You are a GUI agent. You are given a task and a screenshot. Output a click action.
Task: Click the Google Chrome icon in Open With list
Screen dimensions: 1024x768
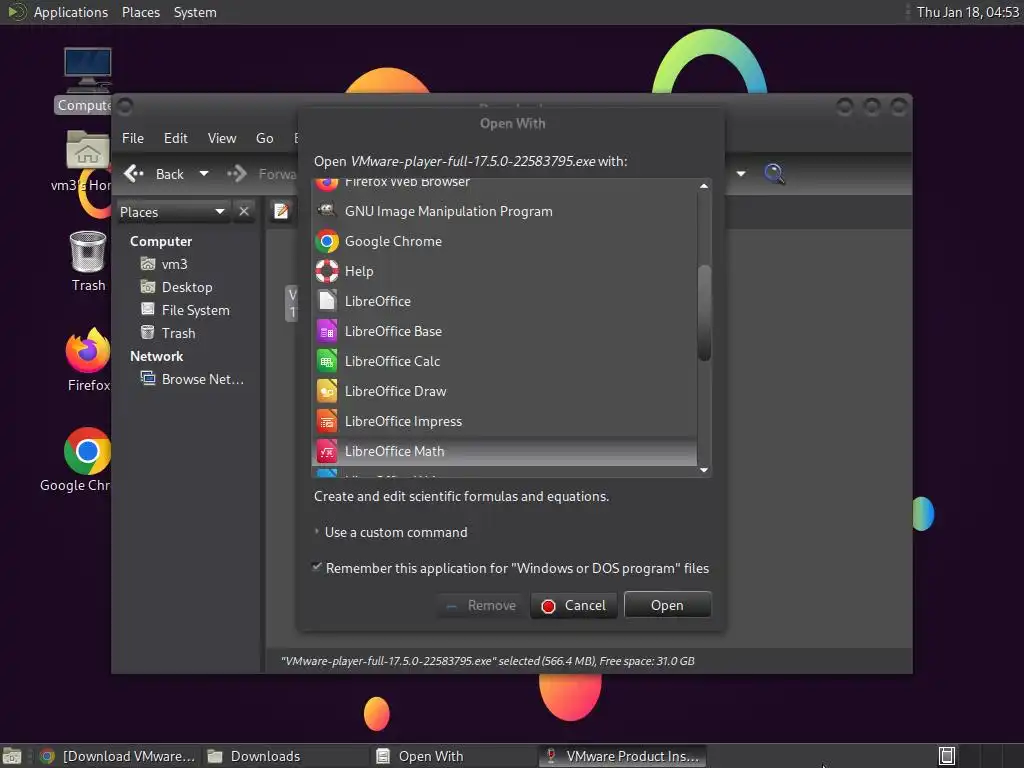point(327,241)
